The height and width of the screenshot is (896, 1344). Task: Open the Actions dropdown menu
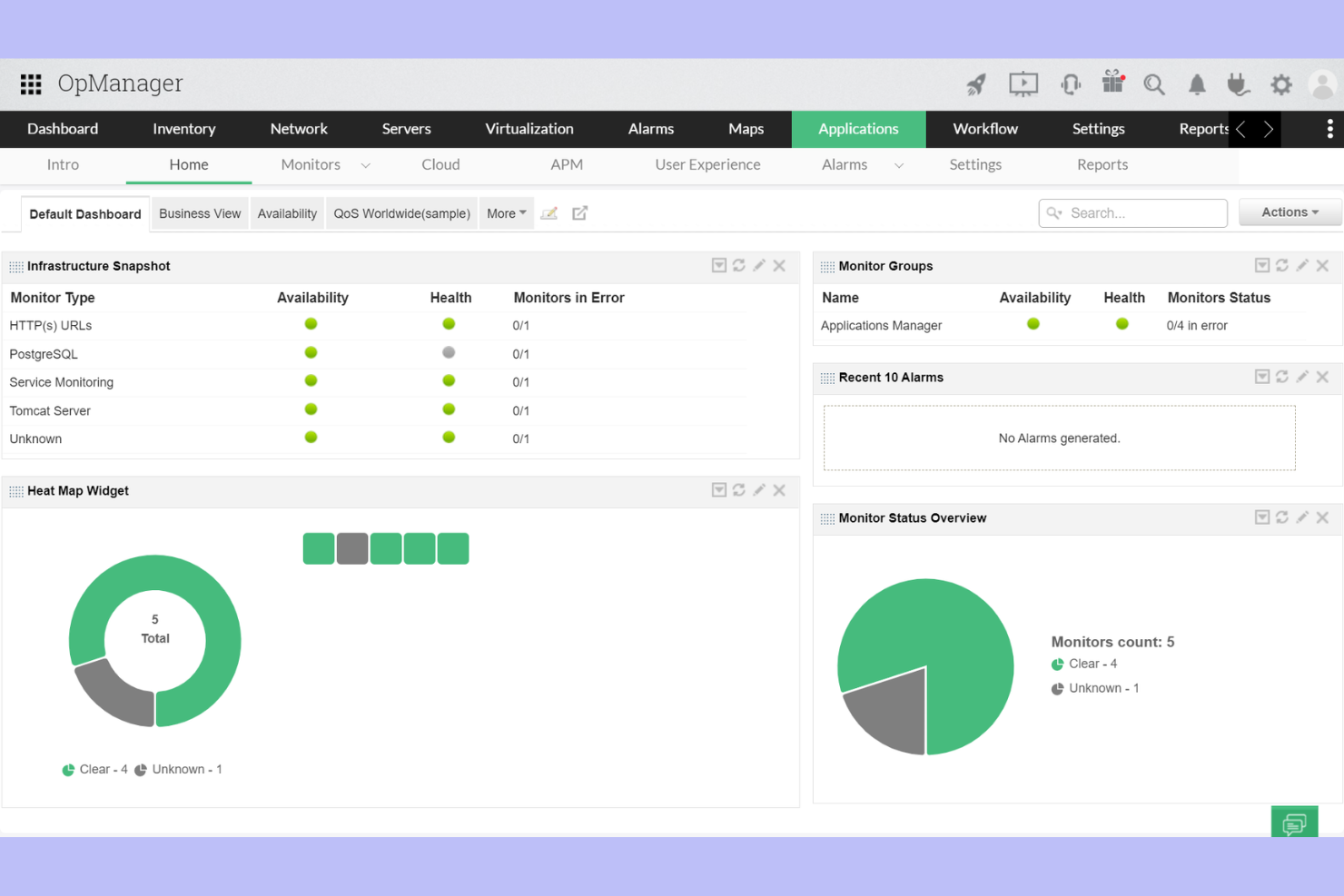coord(1289,212)
